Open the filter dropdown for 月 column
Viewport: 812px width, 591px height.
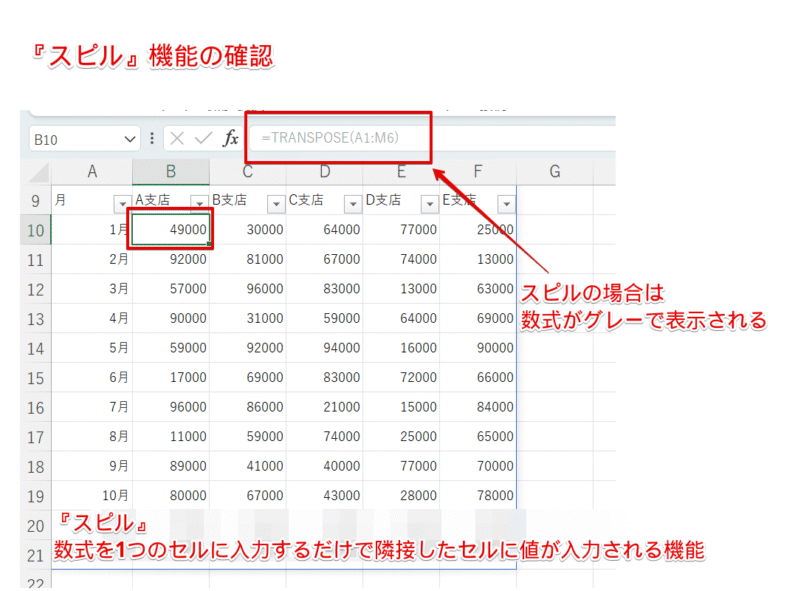tap(122, 204)
